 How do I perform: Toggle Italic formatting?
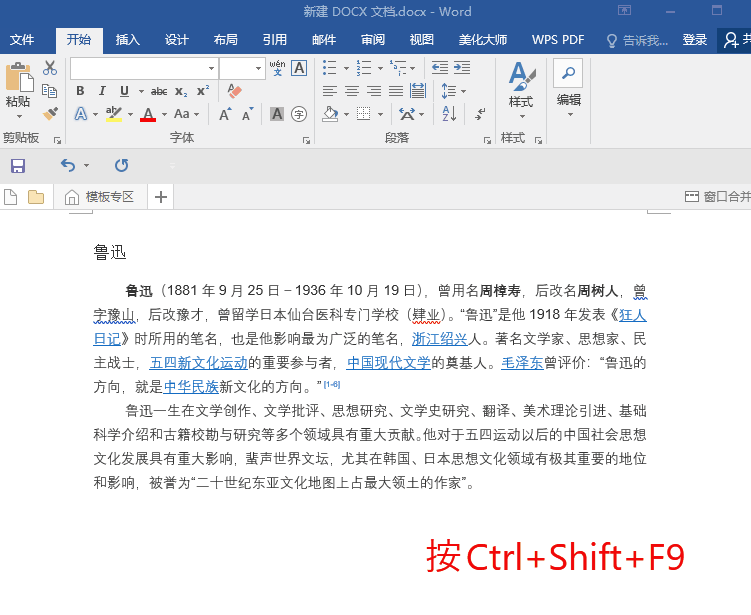point(100,91)
